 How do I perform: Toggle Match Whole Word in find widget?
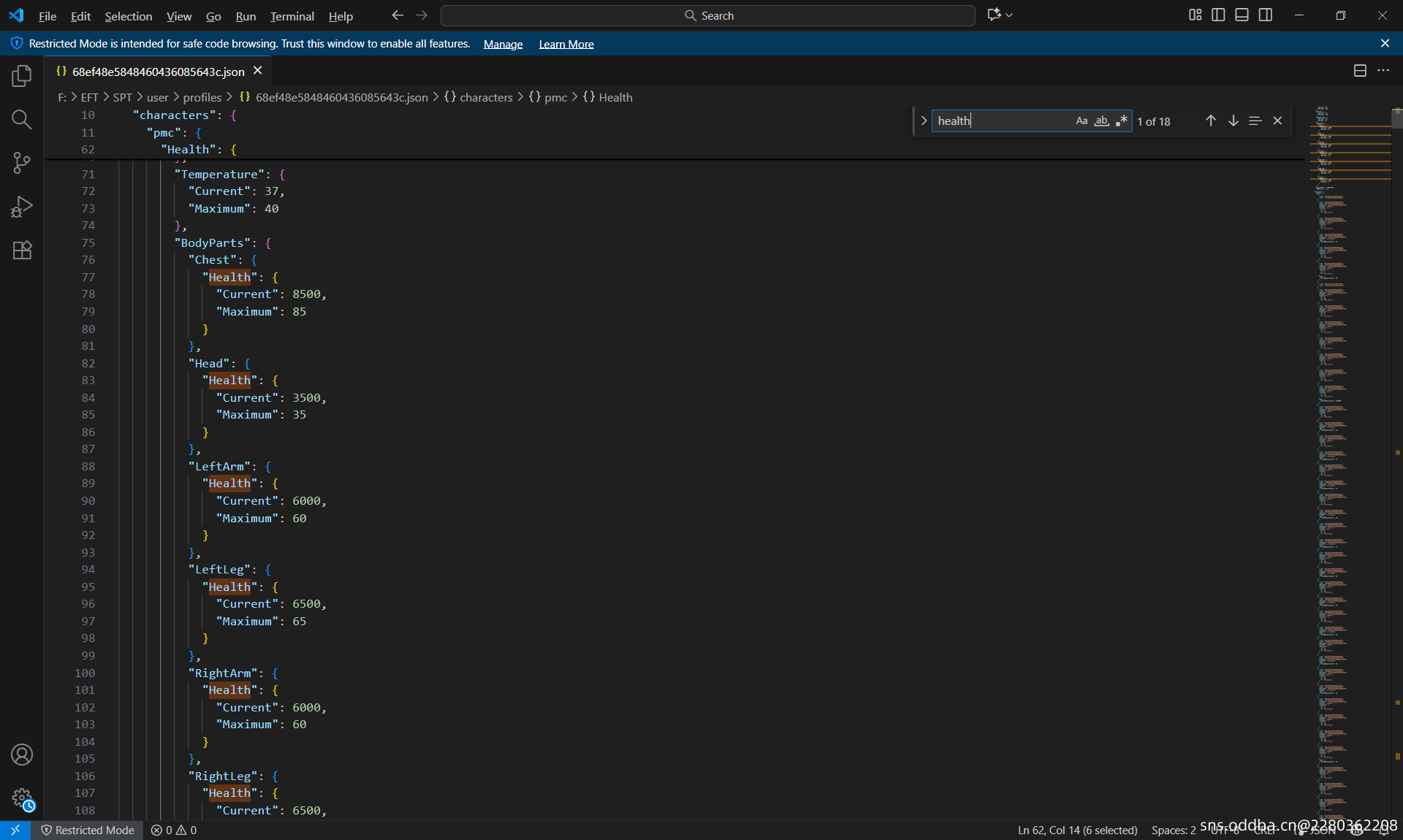[x=1101, y=121]
